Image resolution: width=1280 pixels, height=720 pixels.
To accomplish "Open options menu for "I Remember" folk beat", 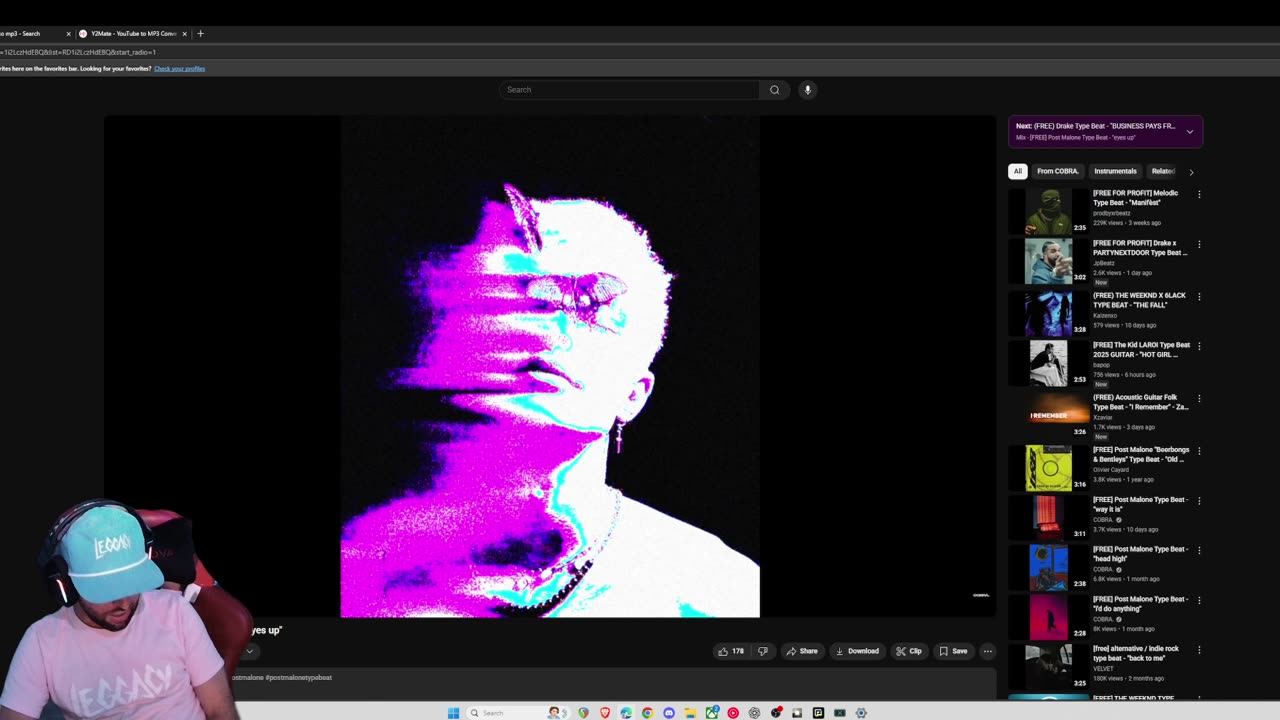I will (1199, 398).
